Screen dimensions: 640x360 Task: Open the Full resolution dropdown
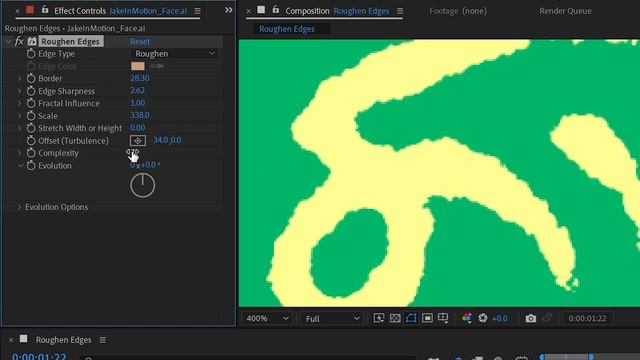coord(332,318)
